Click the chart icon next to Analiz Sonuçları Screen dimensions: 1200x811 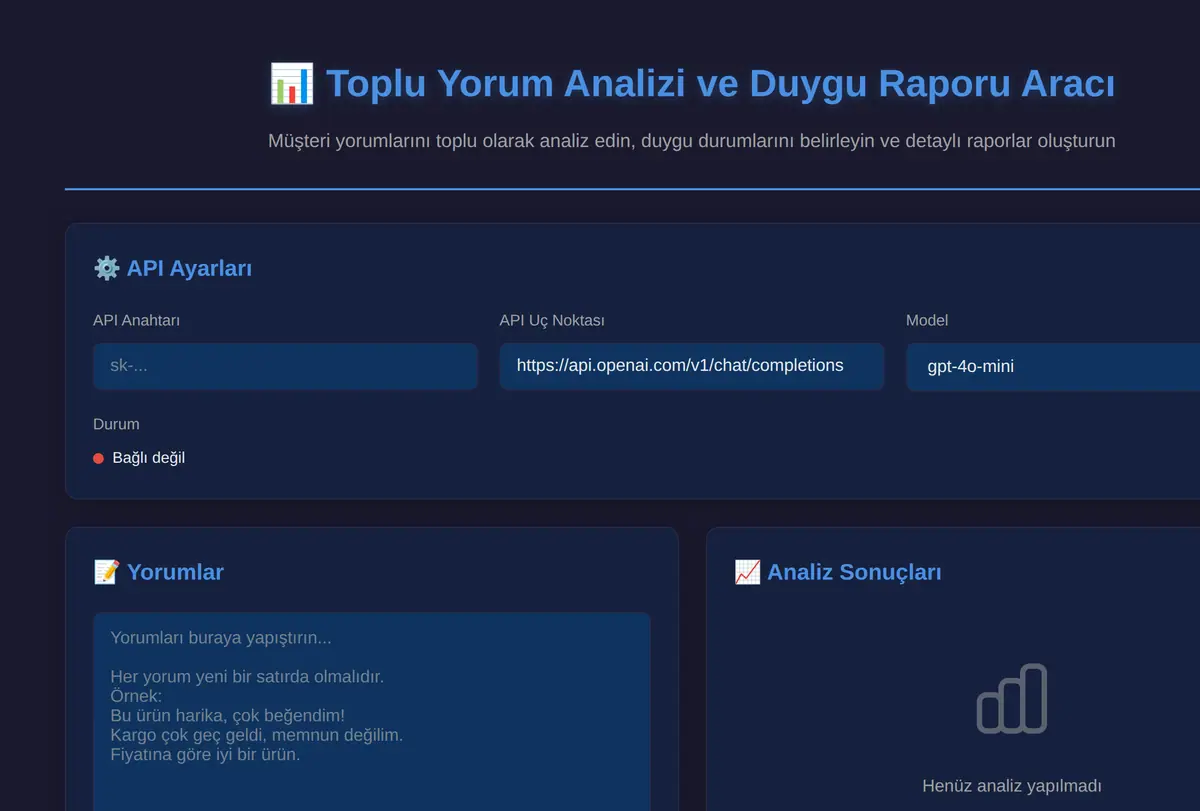coord(747,572)
